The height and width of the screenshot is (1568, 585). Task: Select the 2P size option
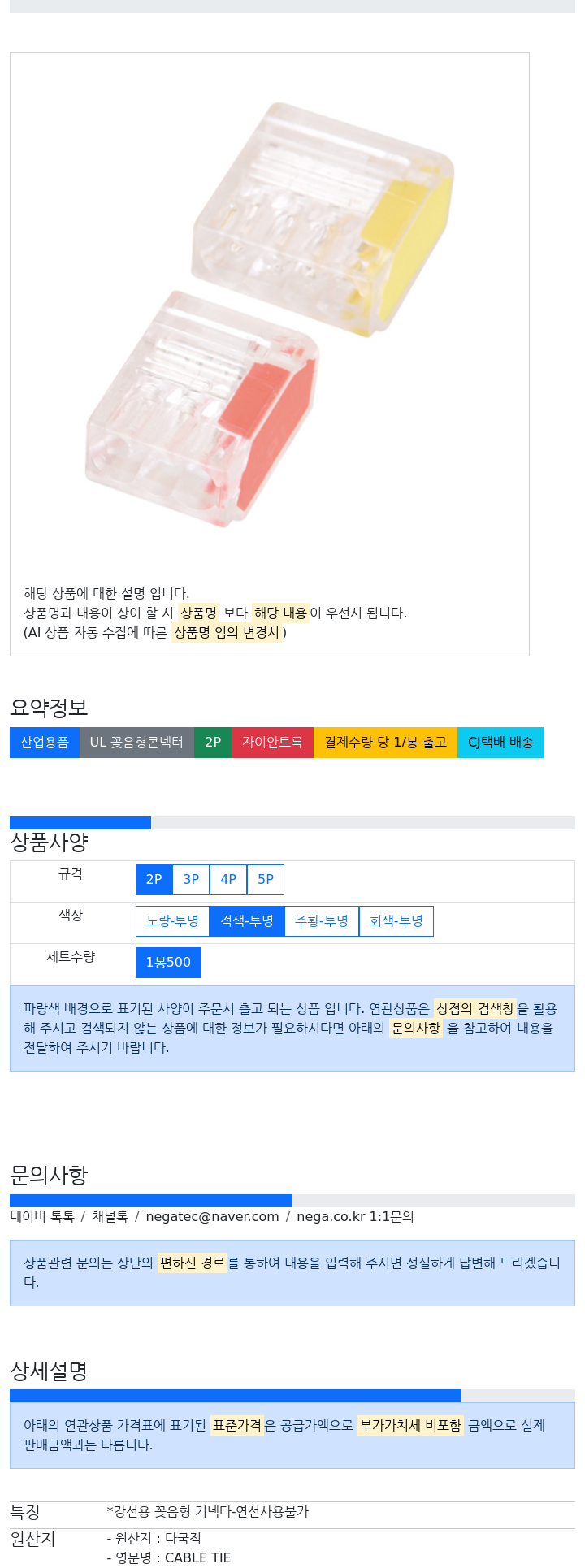(154, 880)
